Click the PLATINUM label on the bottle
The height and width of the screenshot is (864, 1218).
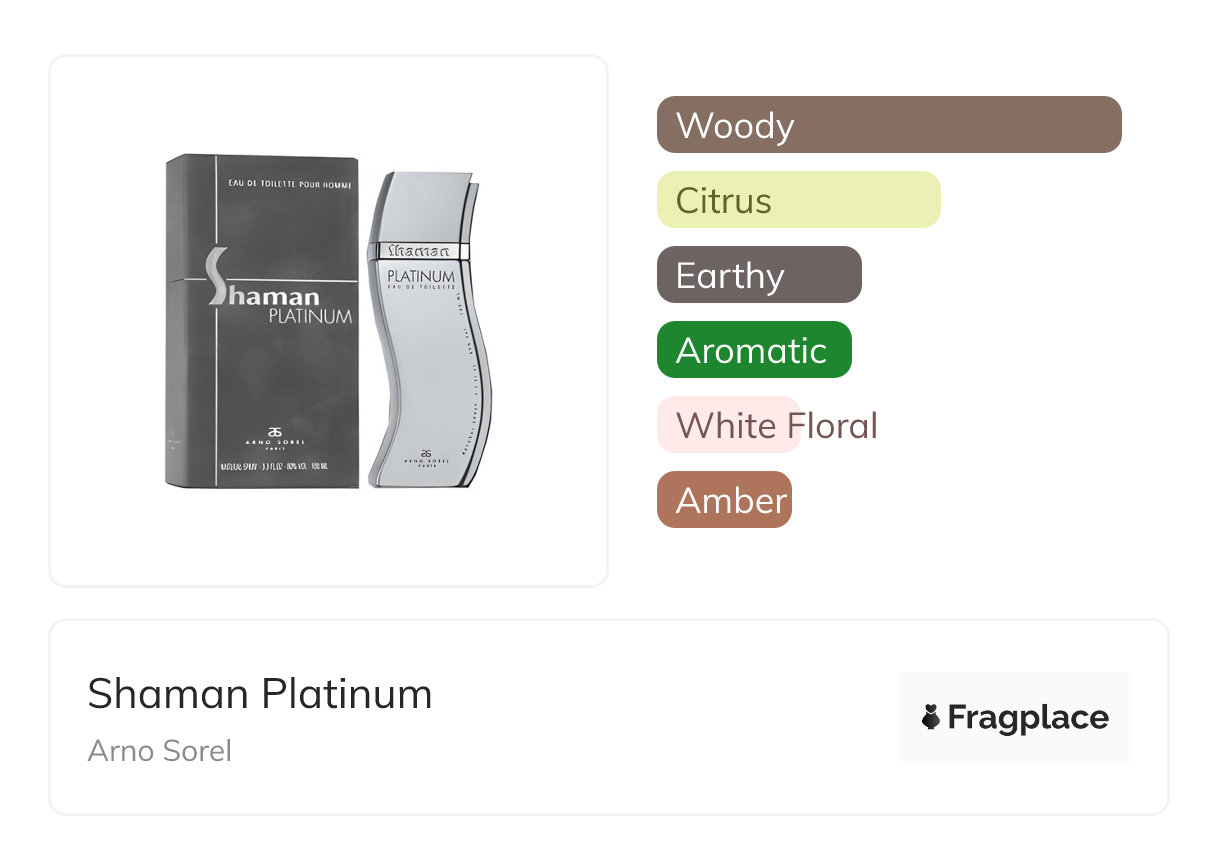click(420, 276)
